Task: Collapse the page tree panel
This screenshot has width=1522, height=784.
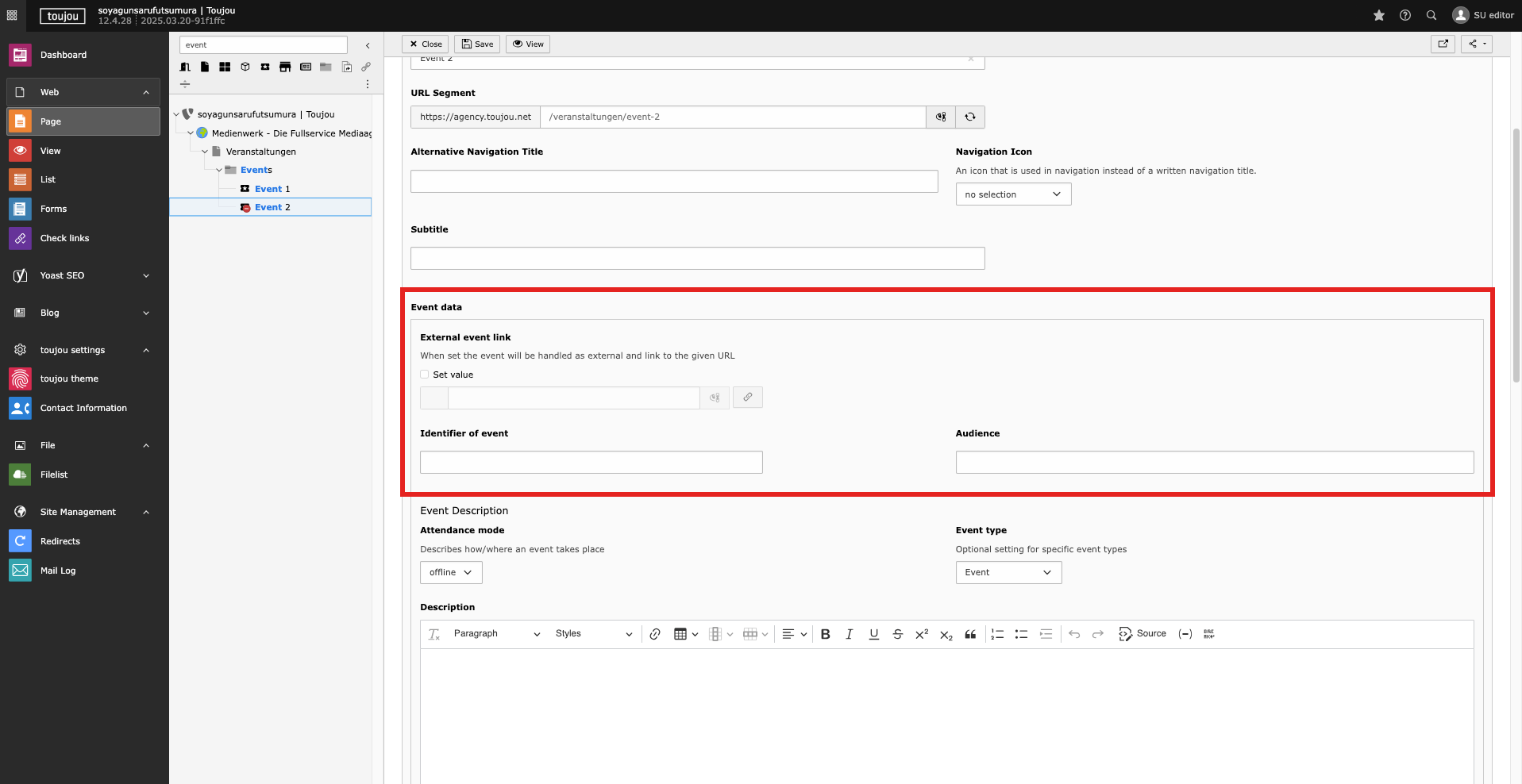Action: point(368,45)
